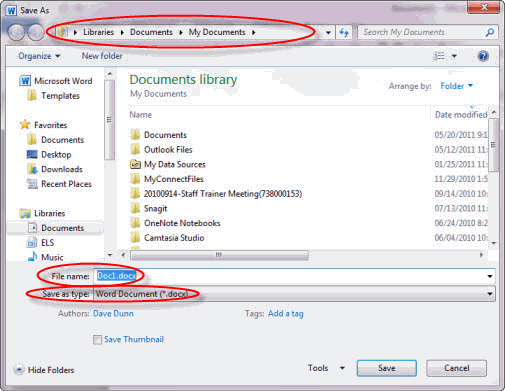Viewport: 505px width, 391px height.
Task: Click Libraries in the address breadcrumb
Action: tap(98, 32)
